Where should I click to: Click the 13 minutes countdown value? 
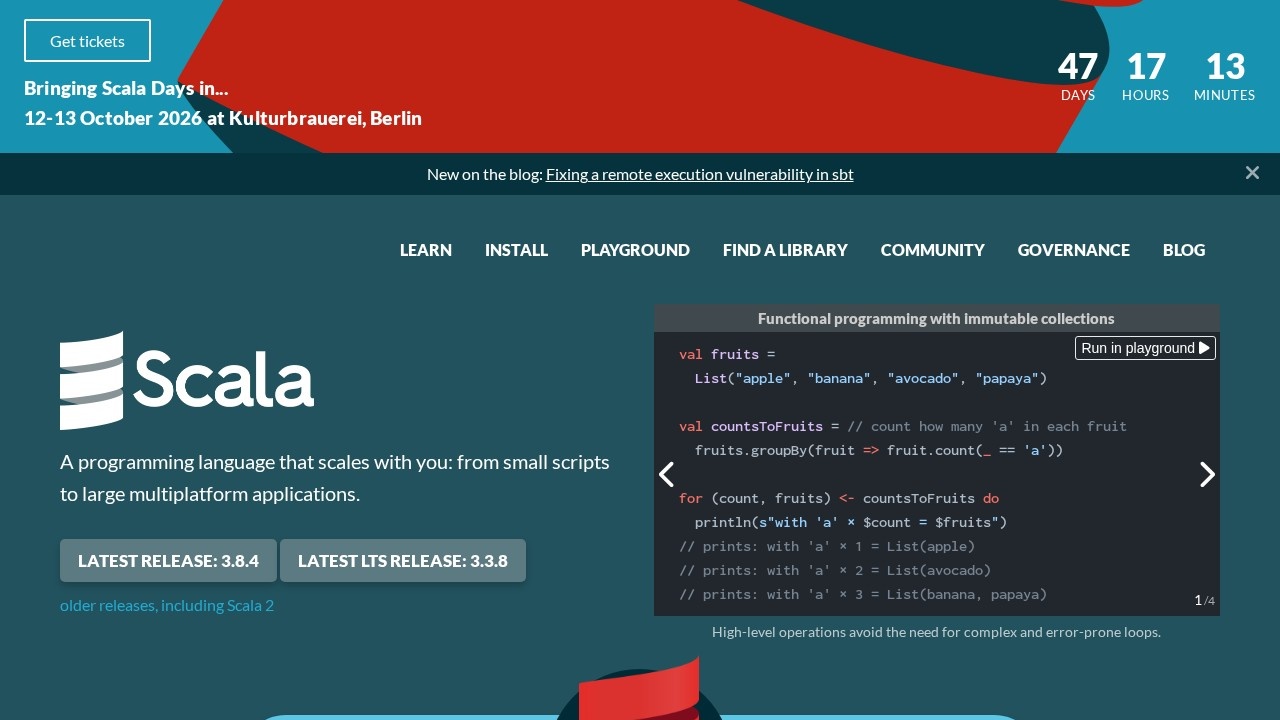1225,67
